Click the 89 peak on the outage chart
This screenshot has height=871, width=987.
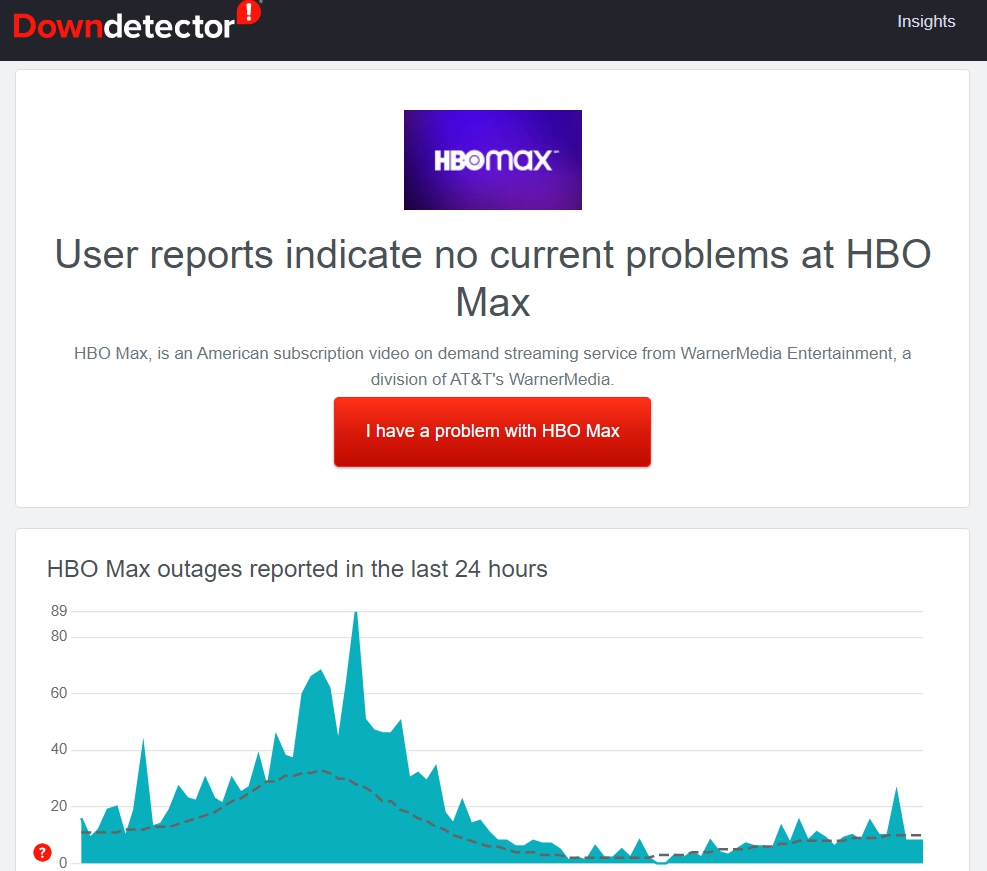tap(356, 613)
